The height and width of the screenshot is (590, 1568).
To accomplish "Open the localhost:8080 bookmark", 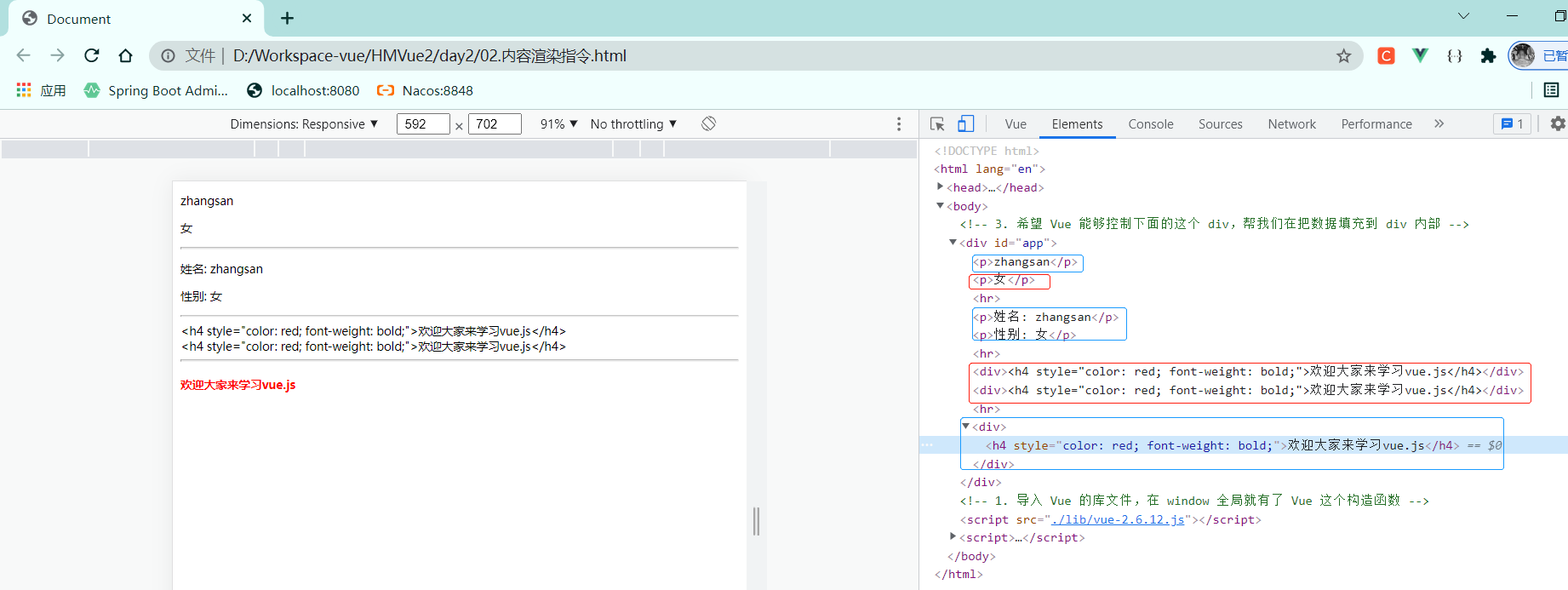I will pos(303,90).
